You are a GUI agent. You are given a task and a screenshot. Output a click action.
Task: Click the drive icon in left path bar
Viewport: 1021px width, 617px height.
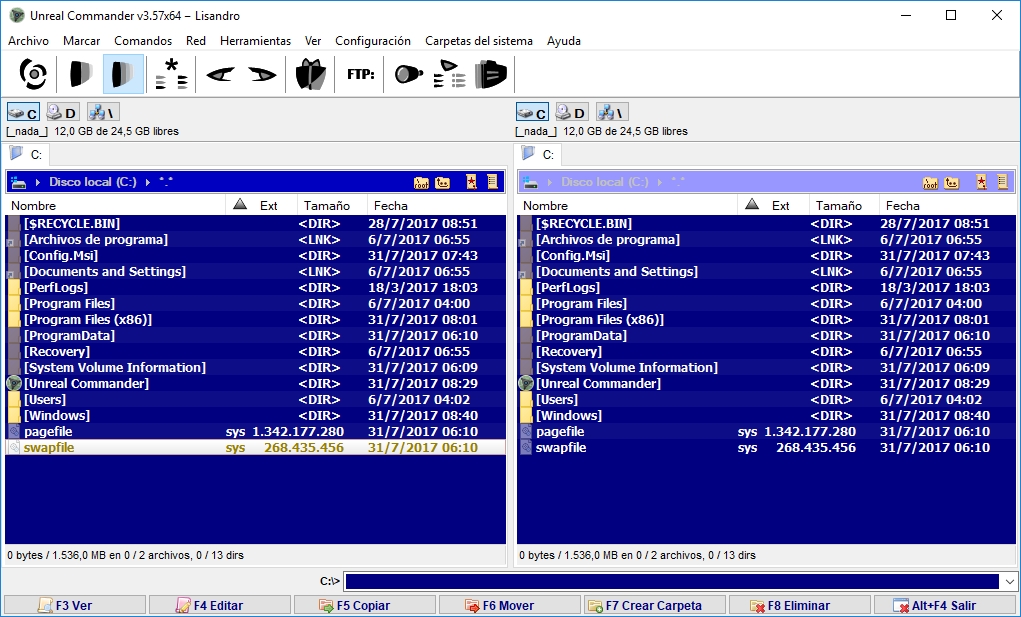click(18, 182)
